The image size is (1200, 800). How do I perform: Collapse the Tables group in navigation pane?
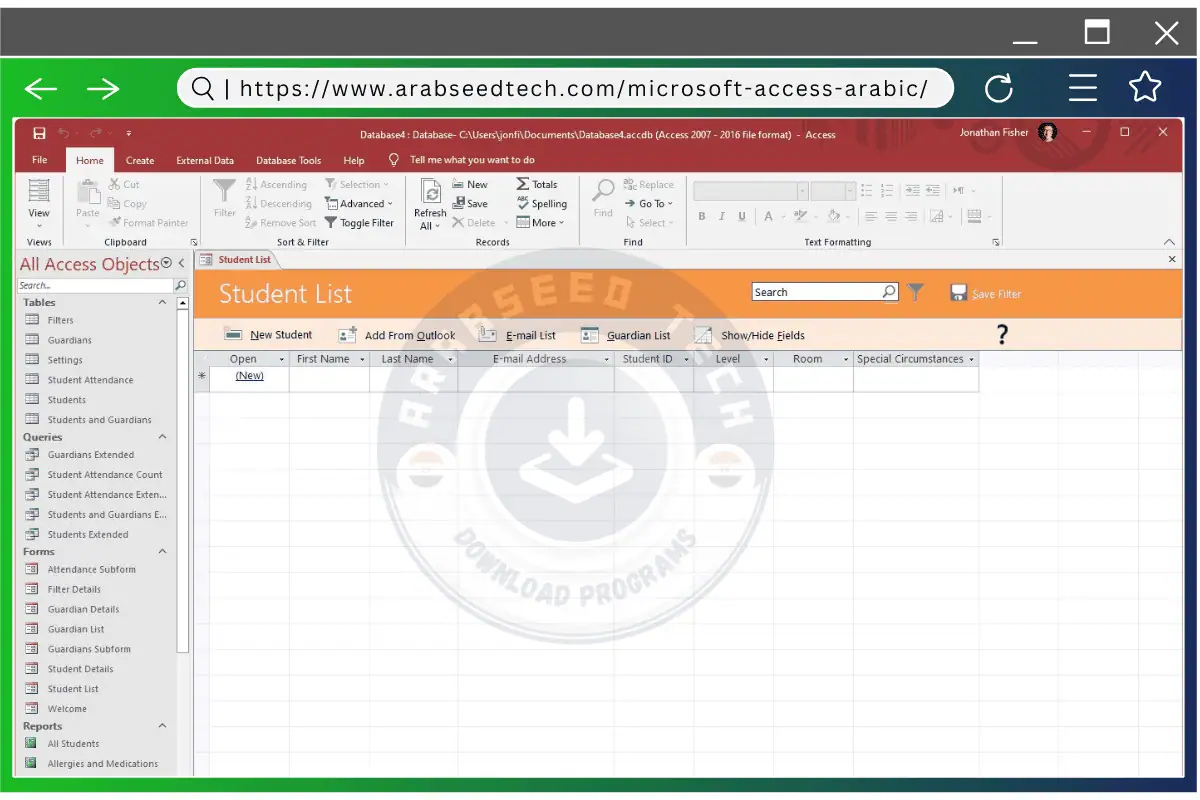pyautogui.click(x=162, y=302)
